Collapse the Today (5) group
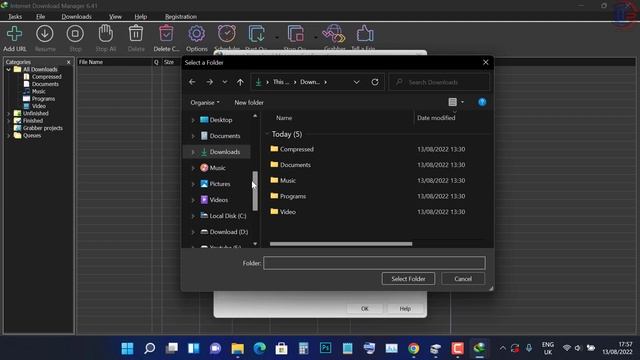Screen dimensions: 640x360 [x=267, y=134]
